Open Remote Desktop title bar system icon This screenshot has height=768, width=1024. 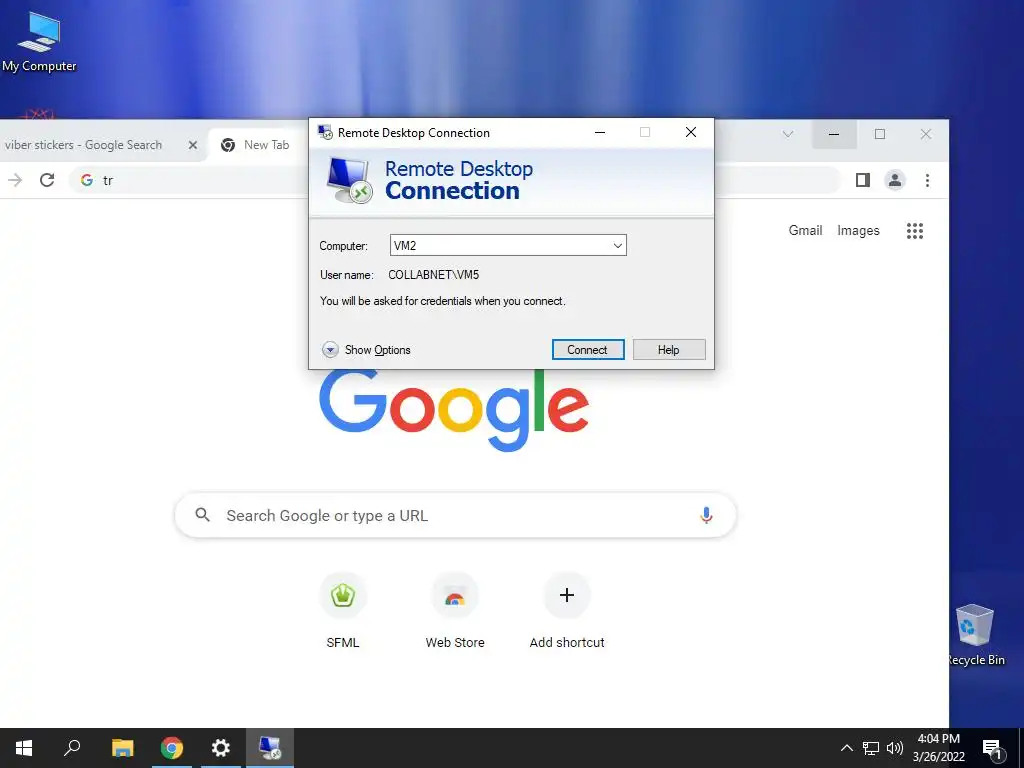coord(325,132)
